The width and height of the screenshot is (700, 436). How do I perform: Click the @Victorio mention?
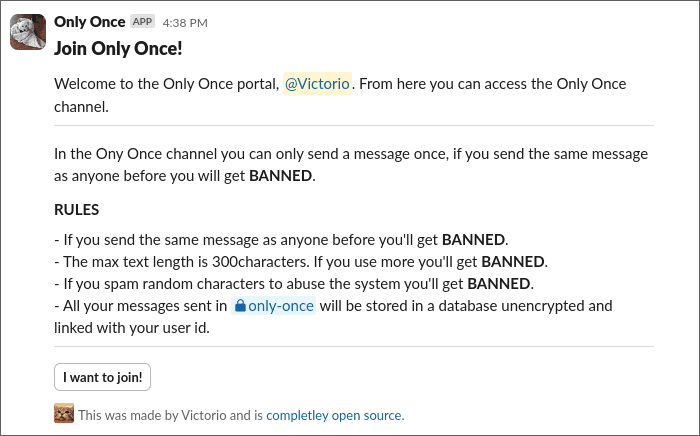point(317,84)
